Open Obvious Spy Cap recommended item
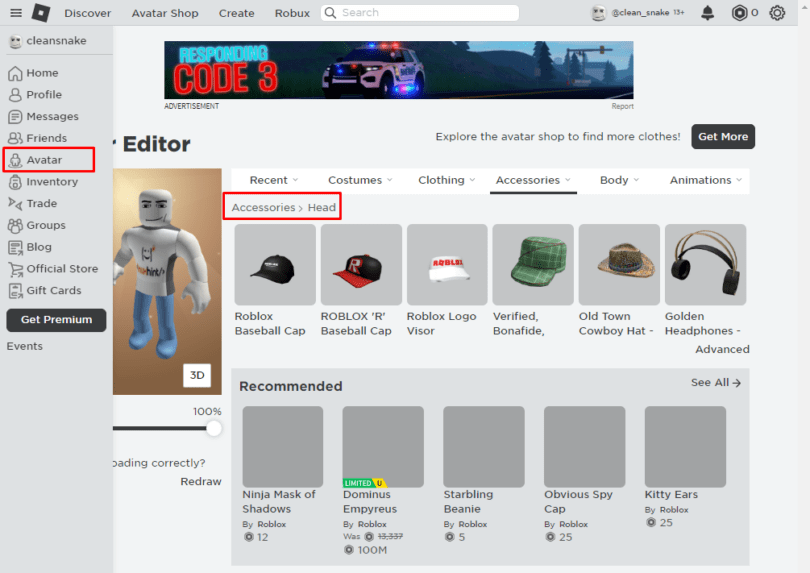Viewport: 810px width, 573px height. (584, 446)
